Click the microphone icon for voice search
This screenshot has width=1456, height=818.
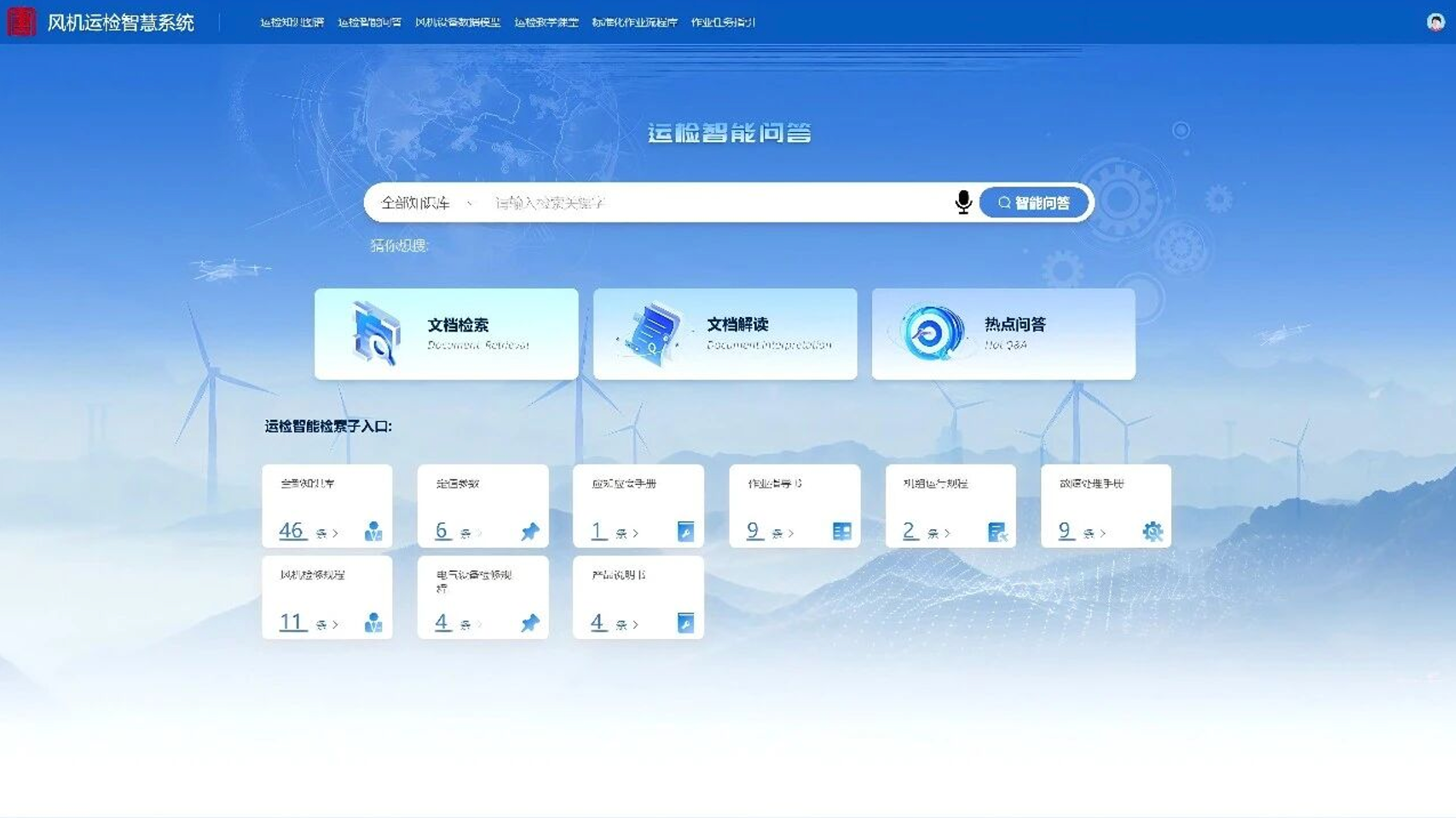point(964,202)
